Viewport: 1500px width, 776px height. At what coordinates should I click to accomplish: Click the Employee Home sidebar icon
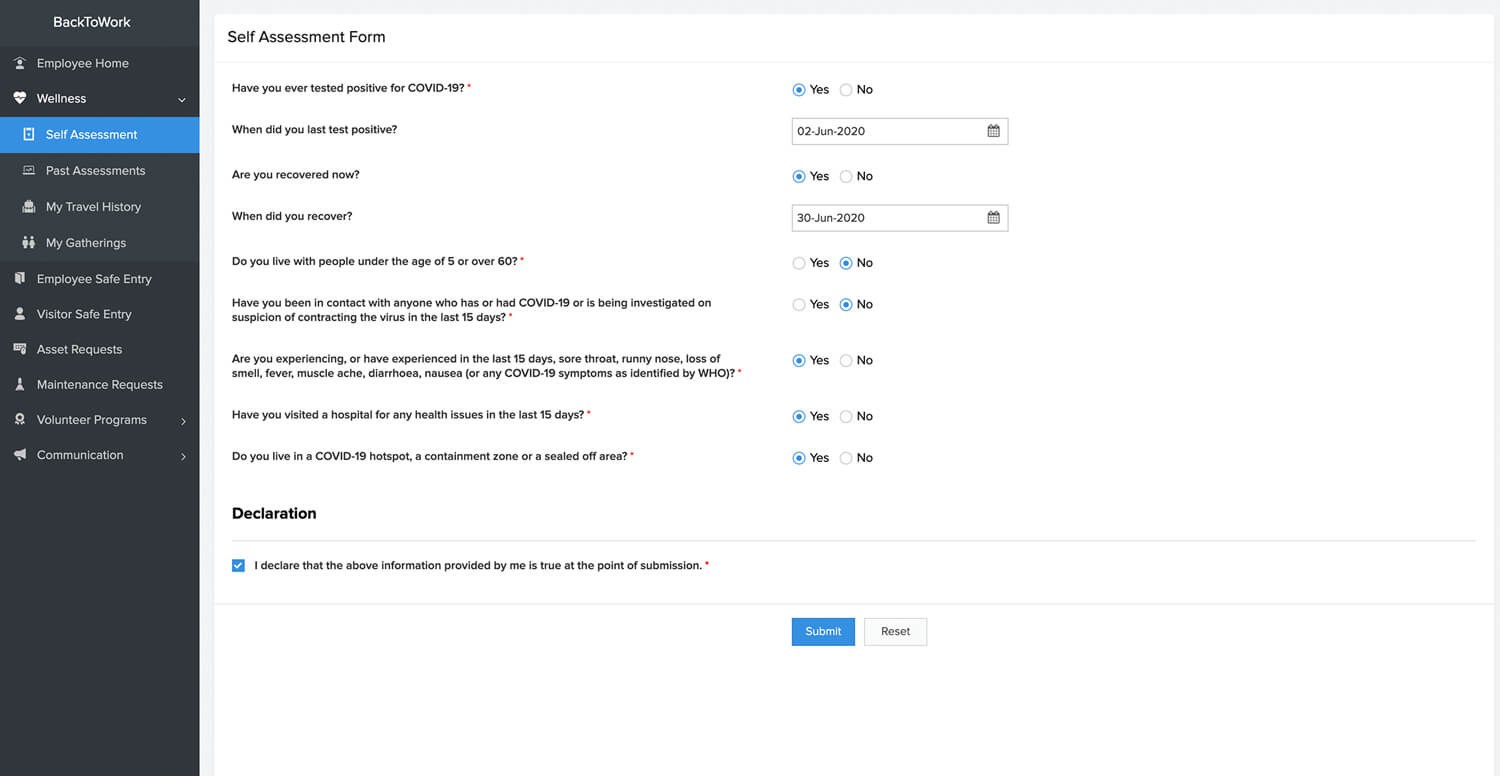click(x=20, y=63)
